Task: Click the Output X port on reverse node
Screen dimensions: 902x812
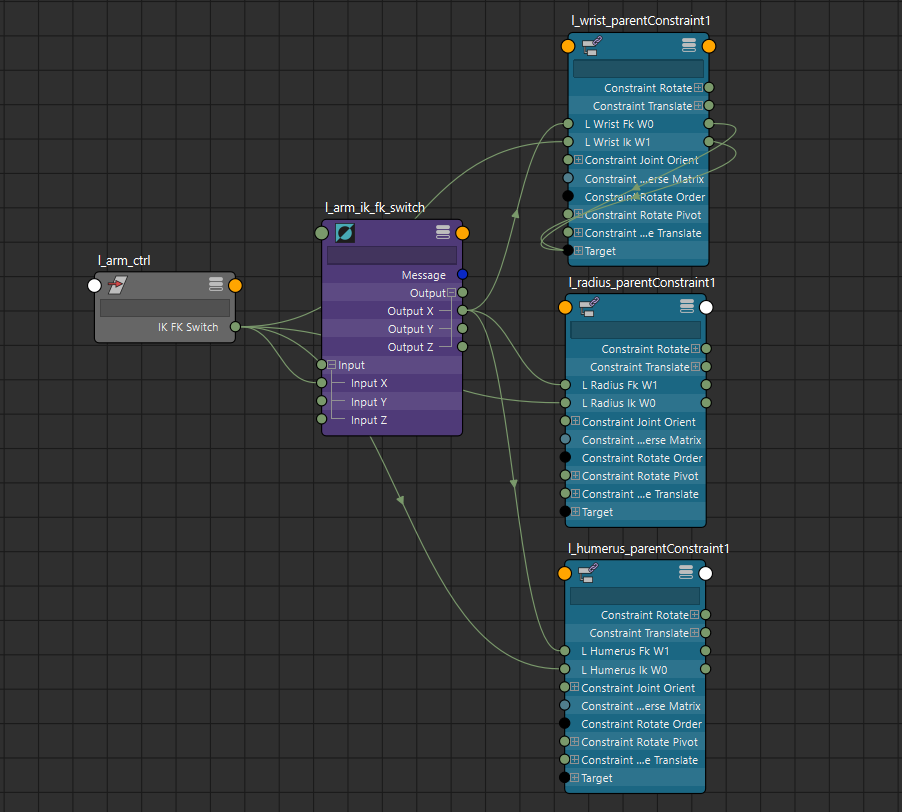Action: tap(462, 311)
